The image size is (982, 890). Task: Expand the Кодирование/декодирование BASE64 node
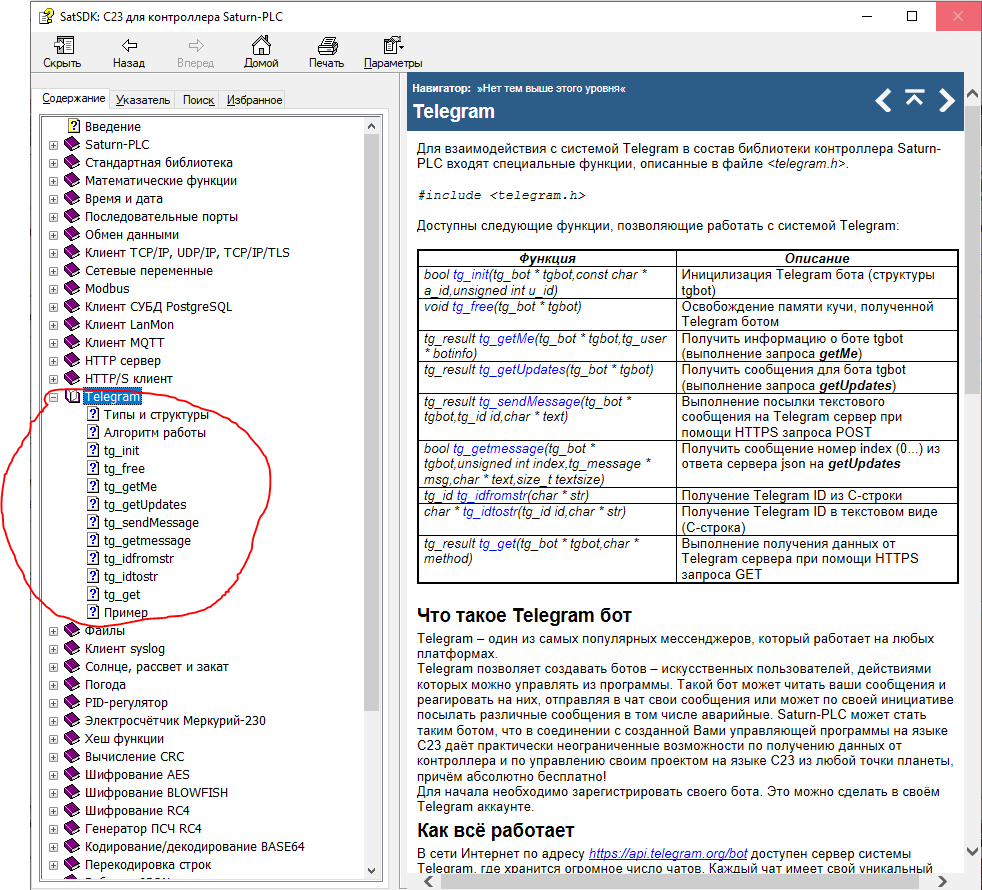point(53,847)
